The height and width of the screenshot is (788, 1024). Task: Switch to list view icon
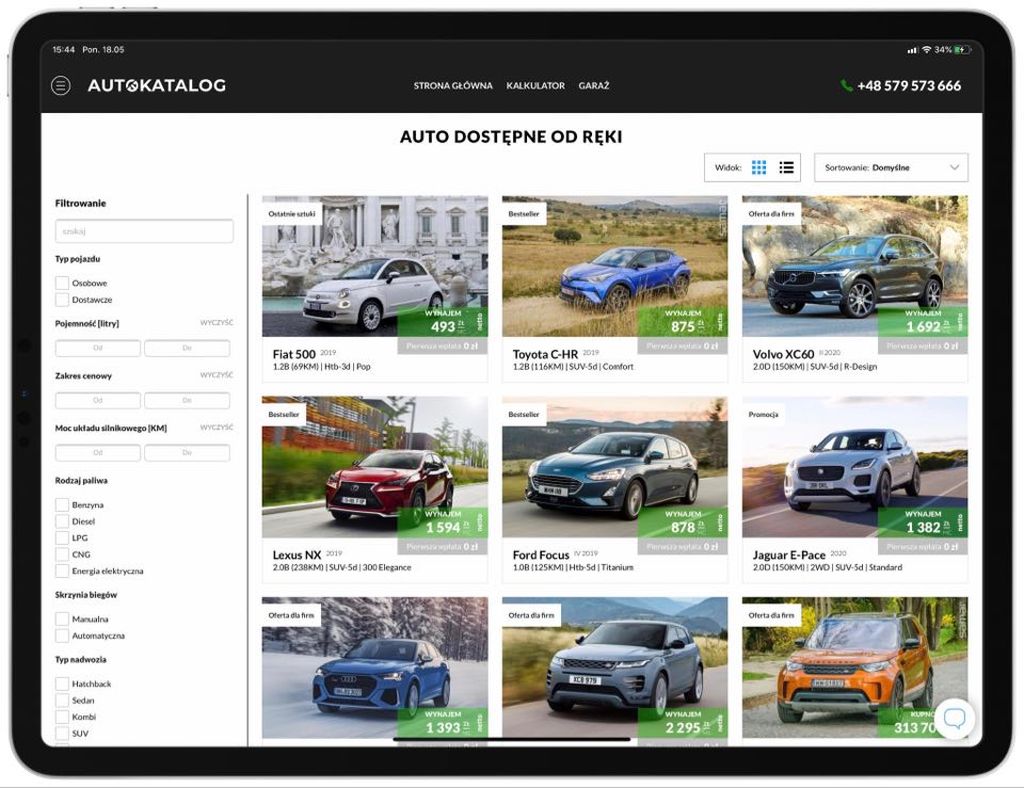tap(786, 168)
